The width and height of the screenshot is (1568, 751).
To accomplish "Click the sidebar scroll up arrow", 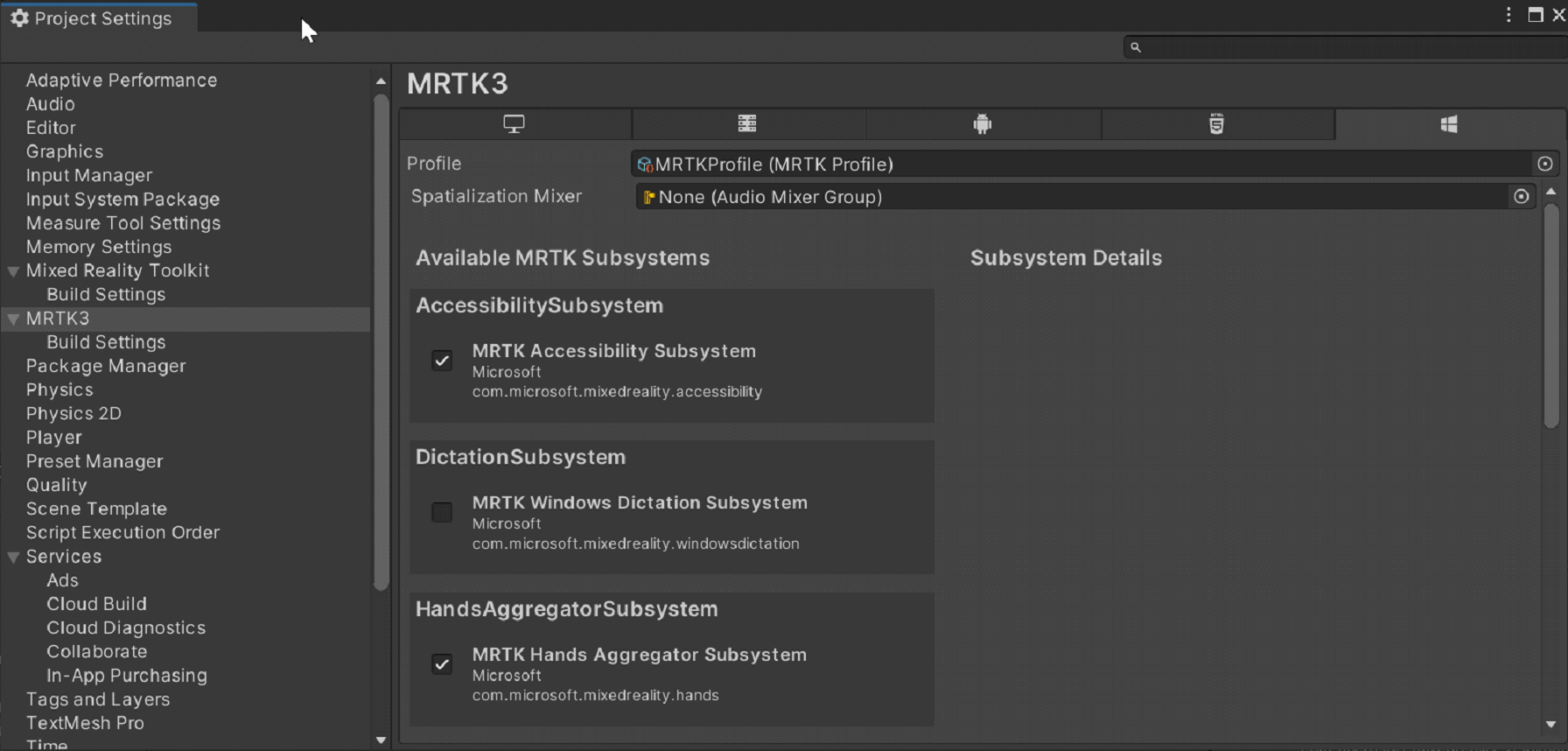I will click(x=381, y=81).
